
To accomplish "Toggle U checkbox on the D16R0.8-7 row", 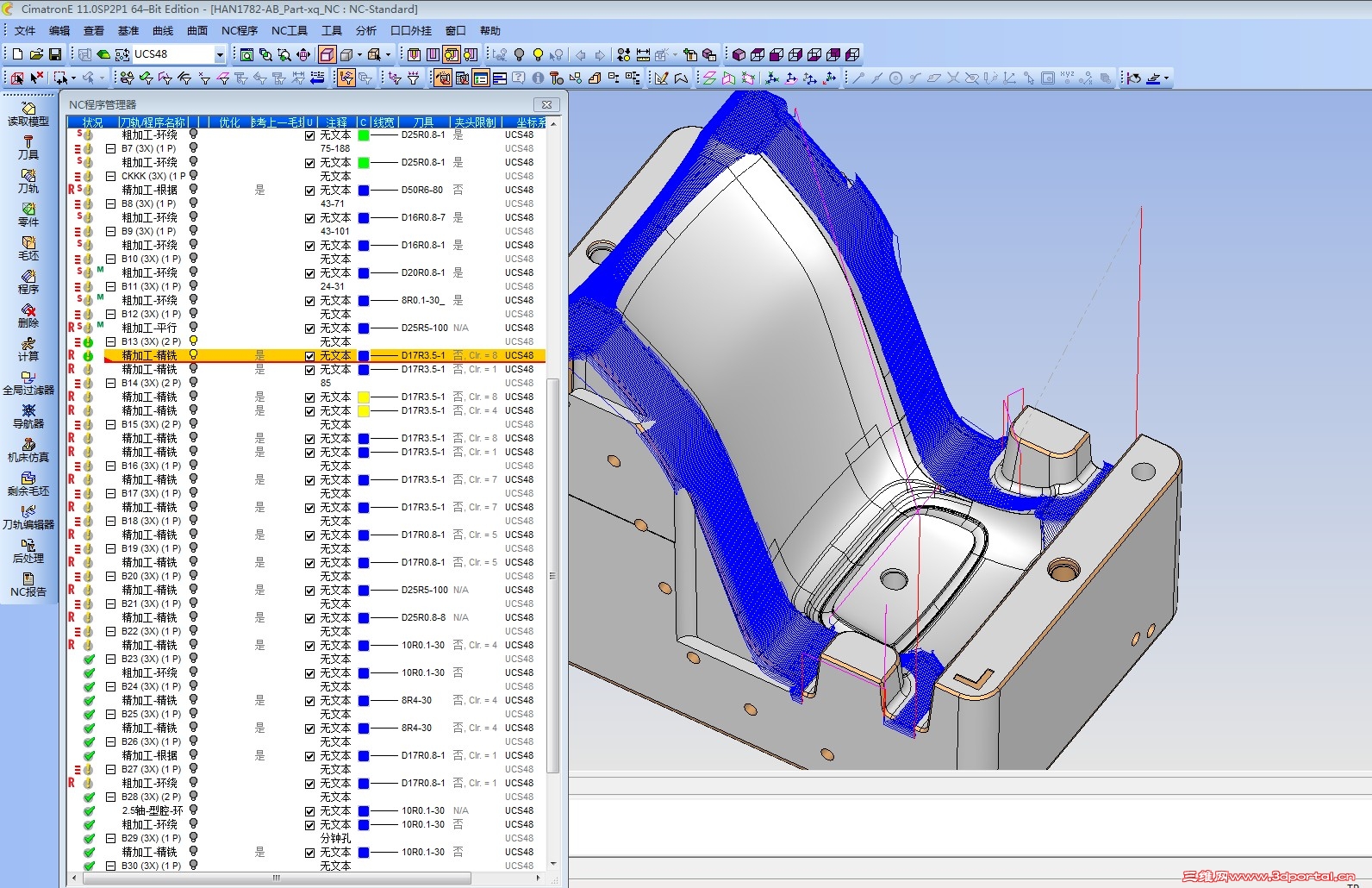I will (x=309, y=217).
